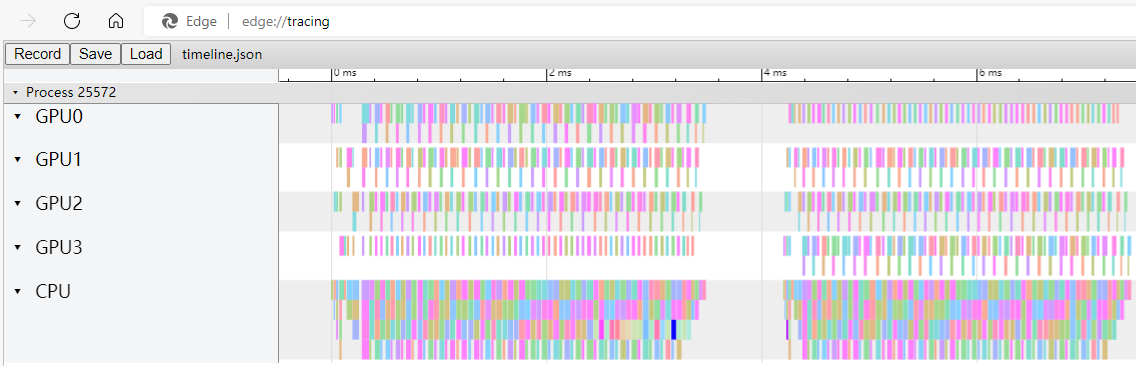Screen dimensions: 1136x366
Task: Select the GPU2 track label
Action: (x=59, y=204)
